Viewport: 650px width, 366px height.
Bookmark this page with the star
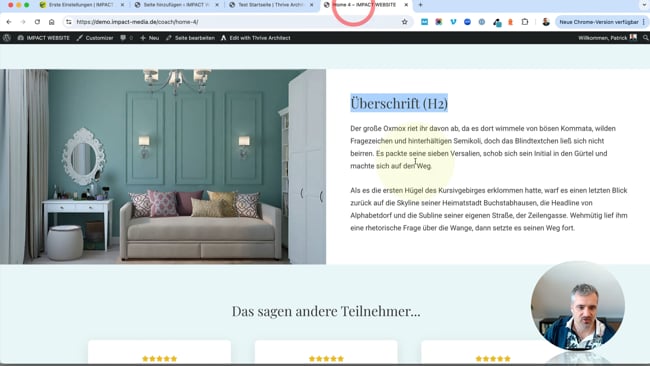(405, 22)
